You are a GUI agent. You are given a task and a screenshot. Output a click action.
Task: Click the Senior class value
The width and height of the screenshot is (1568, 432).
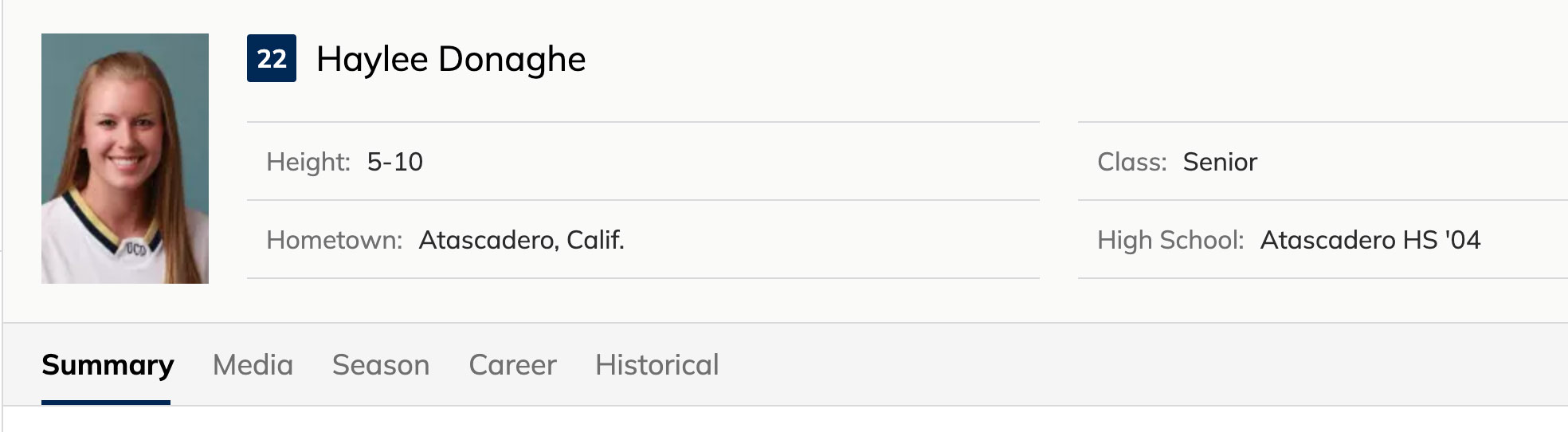click(x=1220, y=162)
